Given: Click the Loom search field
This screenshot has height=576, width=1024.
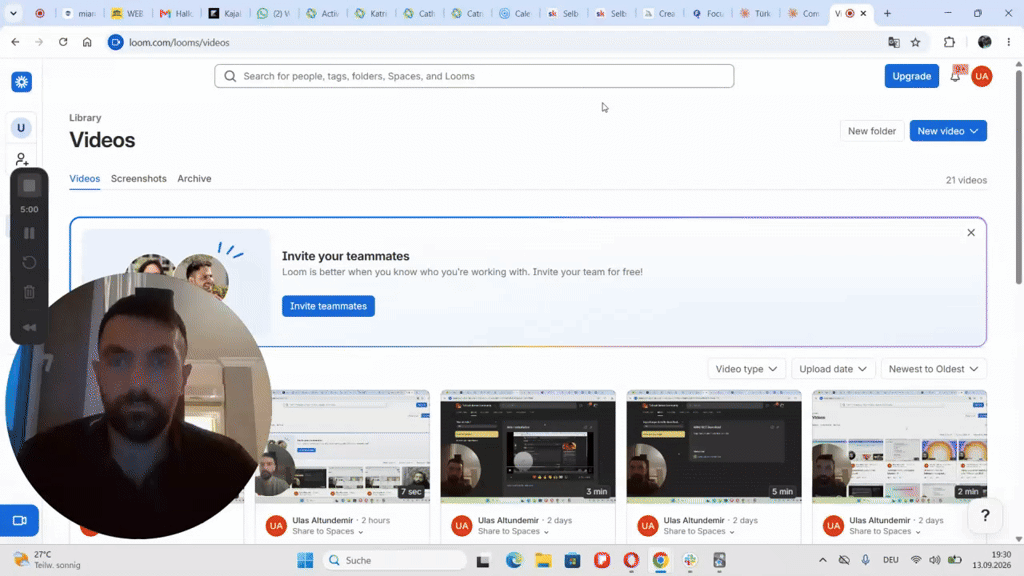Looking at the screenshot, I should [474, 76].
